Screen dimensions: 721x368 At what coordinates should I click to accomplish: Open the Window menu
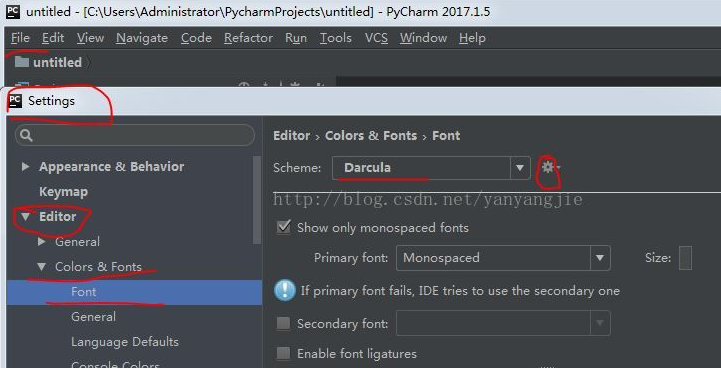coord(423,38)
